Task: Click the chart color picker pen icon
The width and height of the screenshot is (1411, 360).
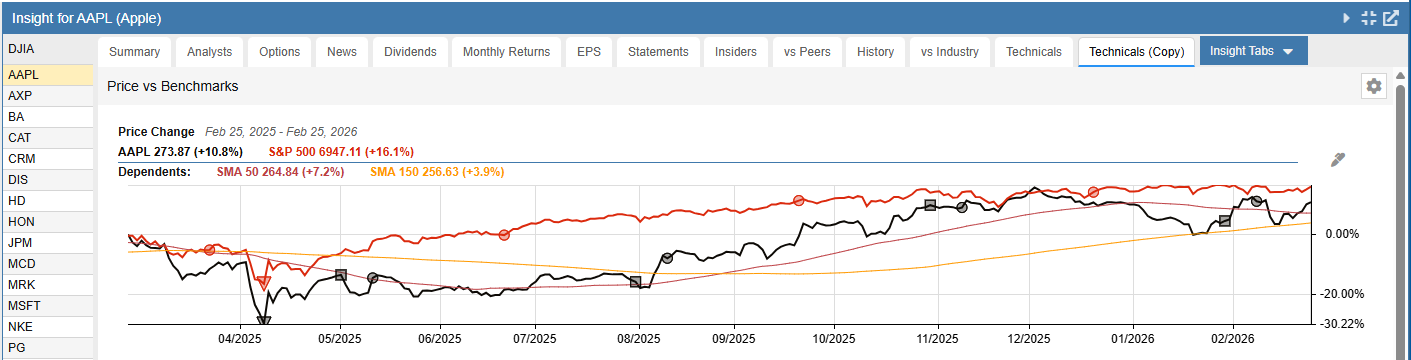Action: coord(1338,160)
